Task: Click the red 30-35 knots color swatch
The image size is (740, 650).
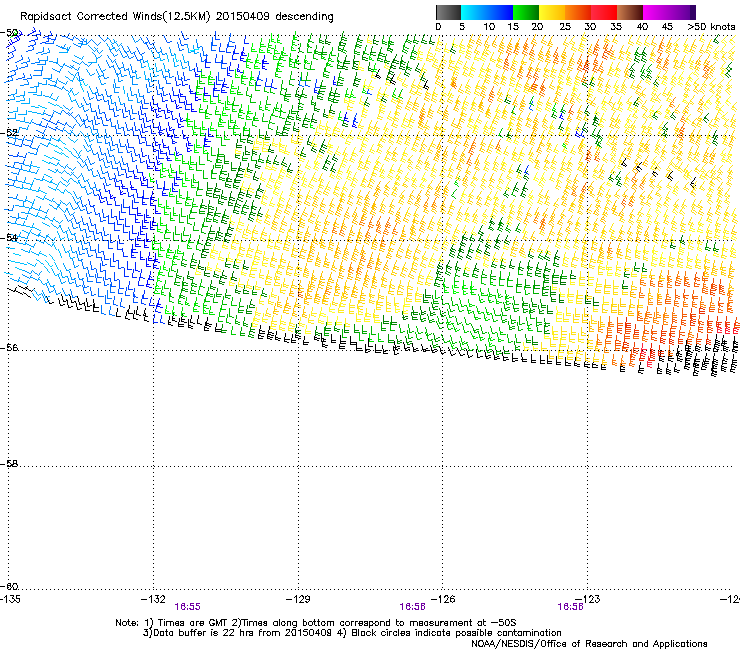Action: pos(604,12)
